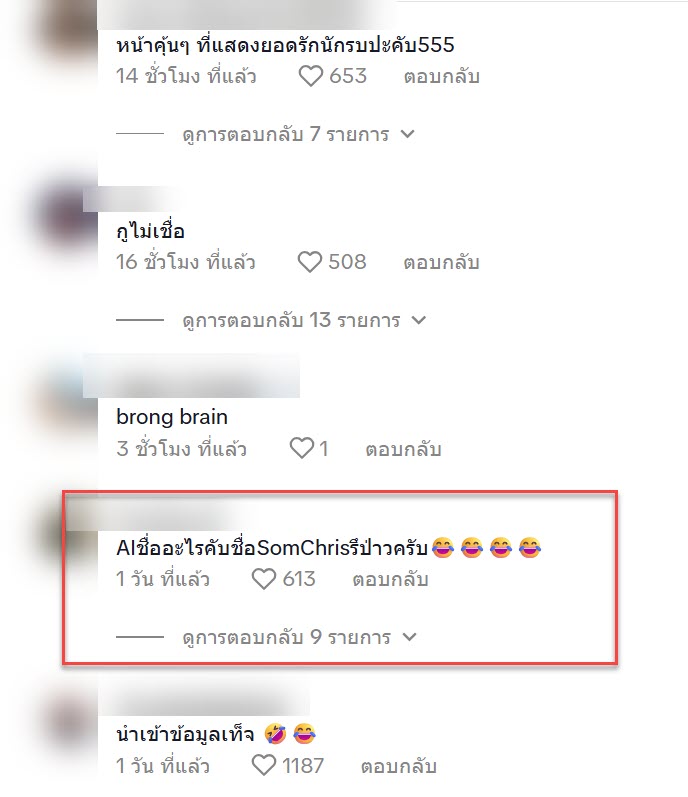This screenshot has width=688, height=797.
Task: Reply to the SomChris AI comment
Action: (x=390, y=579)
